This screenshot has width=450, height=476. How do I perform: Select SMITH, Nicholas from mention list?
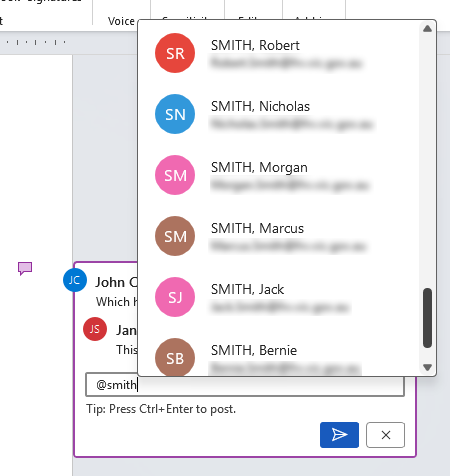(x=278, y=114)
